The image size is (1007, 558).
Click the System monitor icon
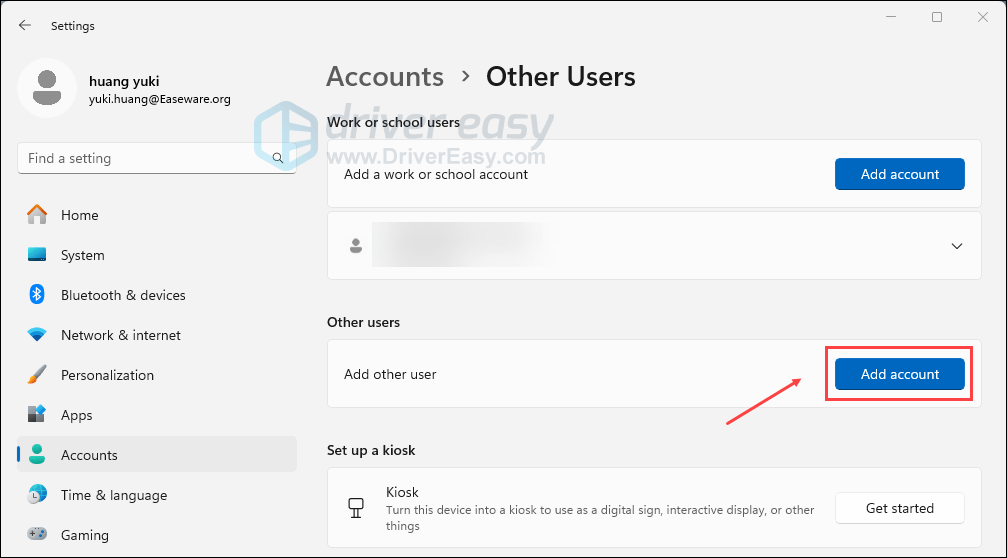click(x=37, y=255)
